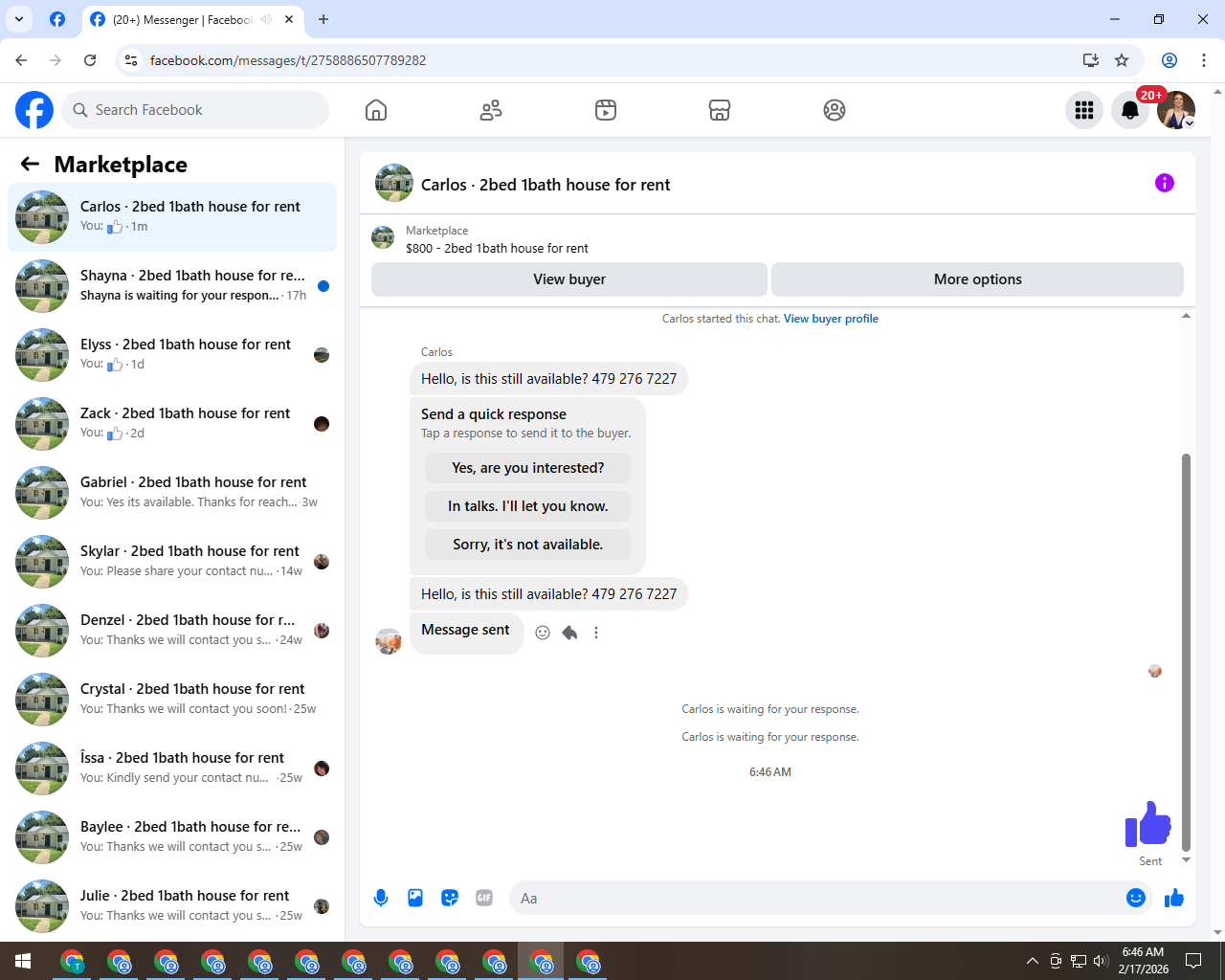
Task: Click the Search Facebook field
Action: (195, 110)
